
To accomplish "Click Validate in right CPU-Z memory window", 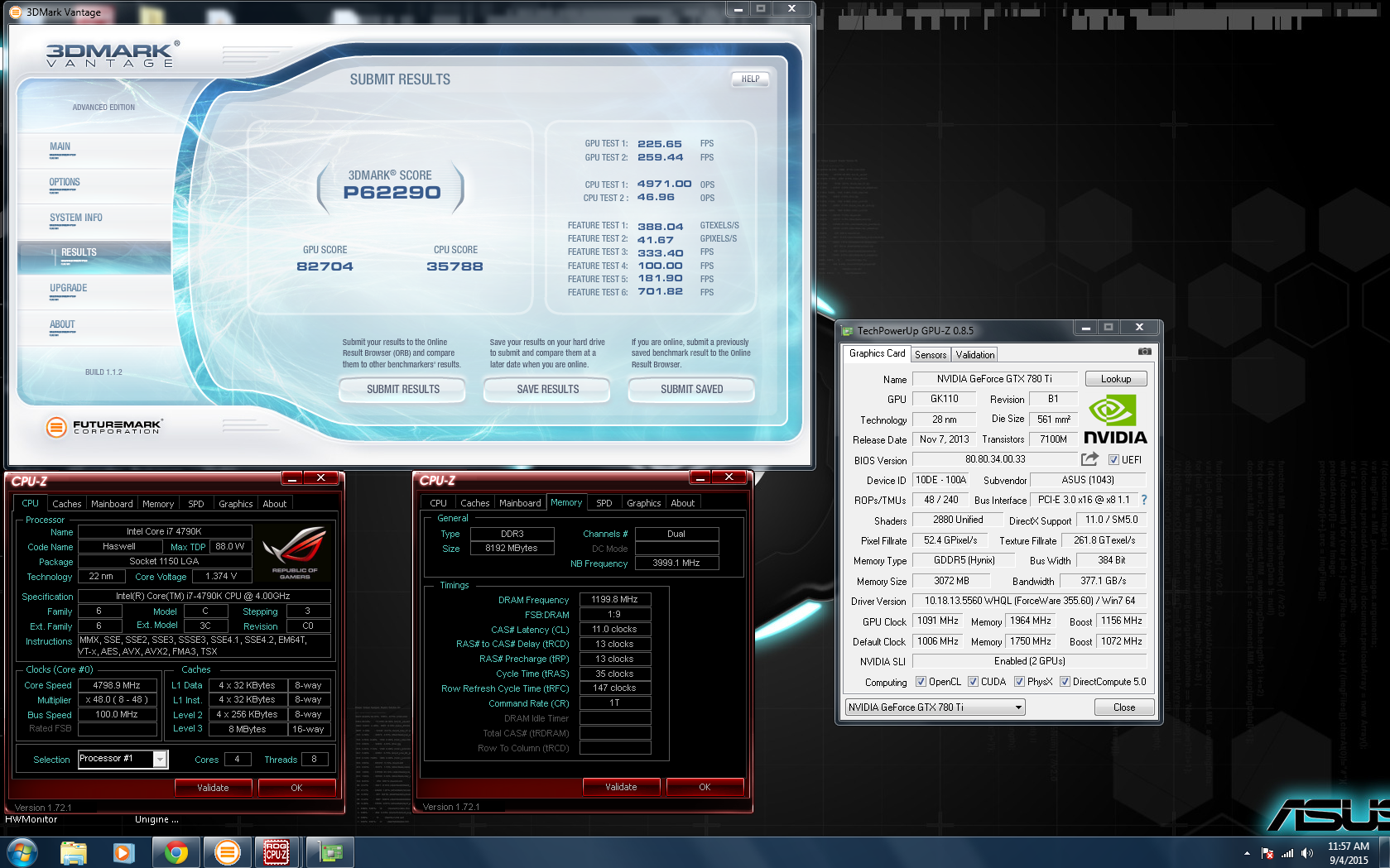I will (x=621, y=787).
